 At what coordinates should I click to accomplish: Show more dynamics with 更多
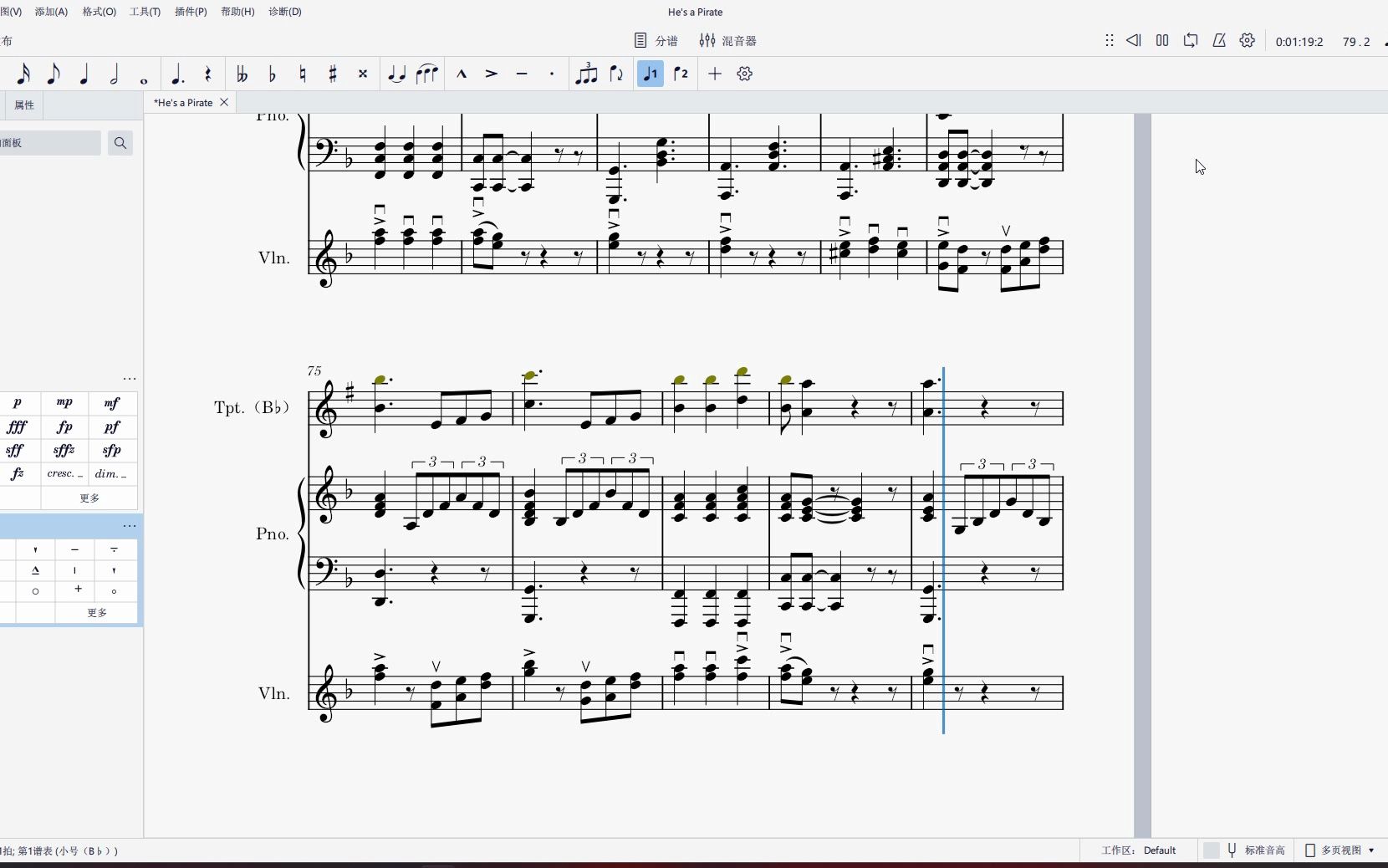pyautogui.click(x=89, y=498)
